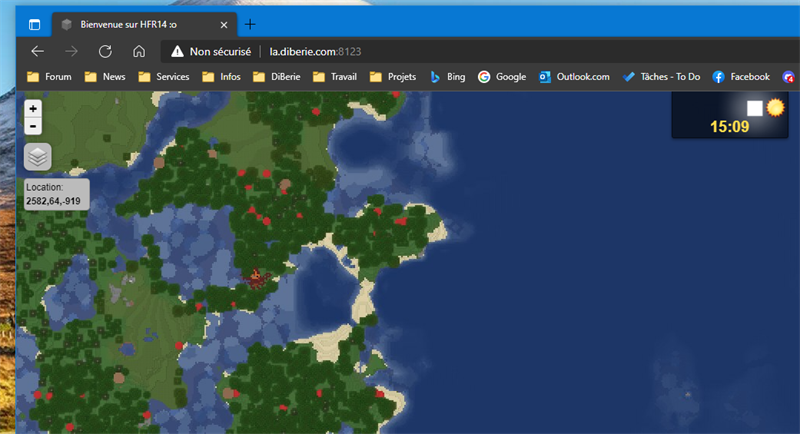Click the 15:09 server time display
The image size is (800, 434).
coord(730,126)
